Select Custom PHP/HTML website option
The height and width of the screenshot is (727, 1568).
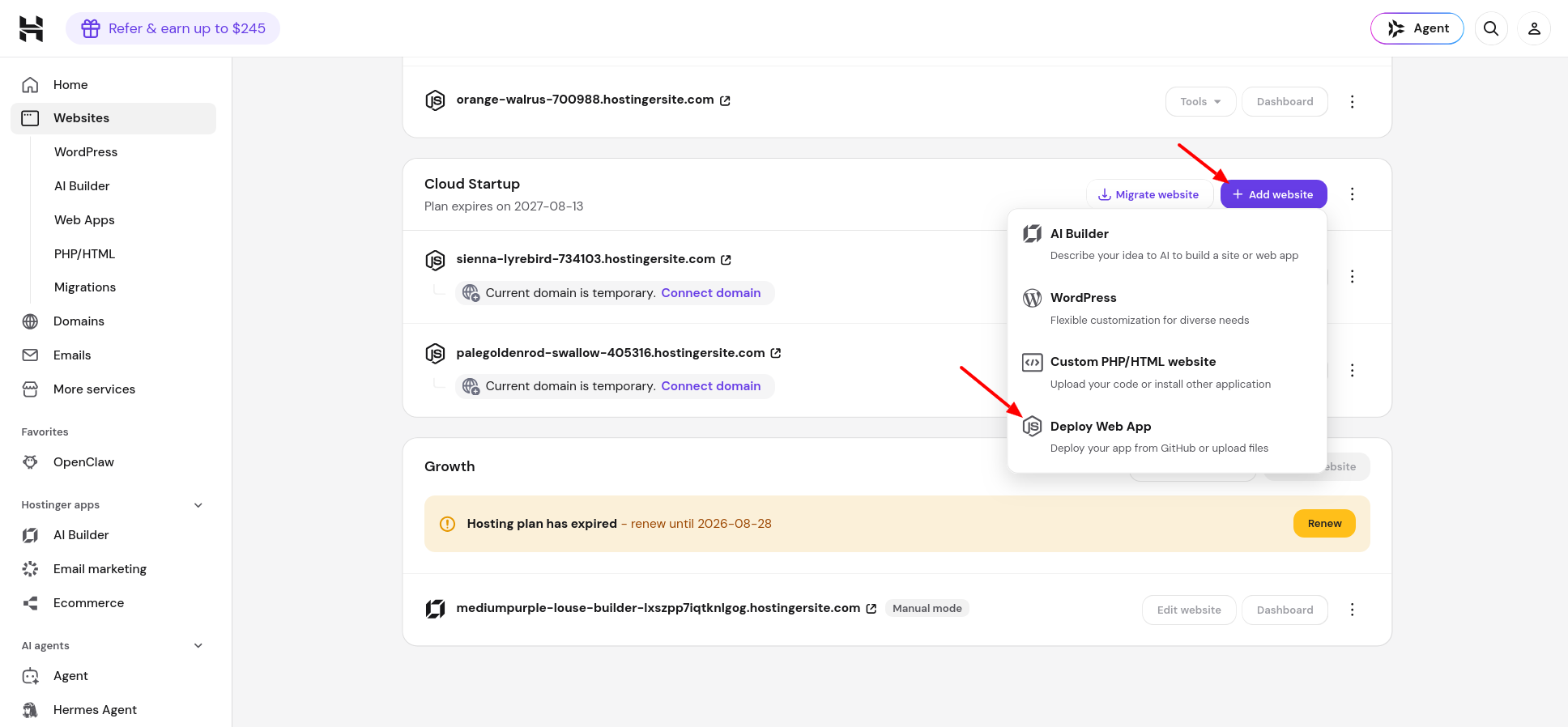pos(1166,372)
